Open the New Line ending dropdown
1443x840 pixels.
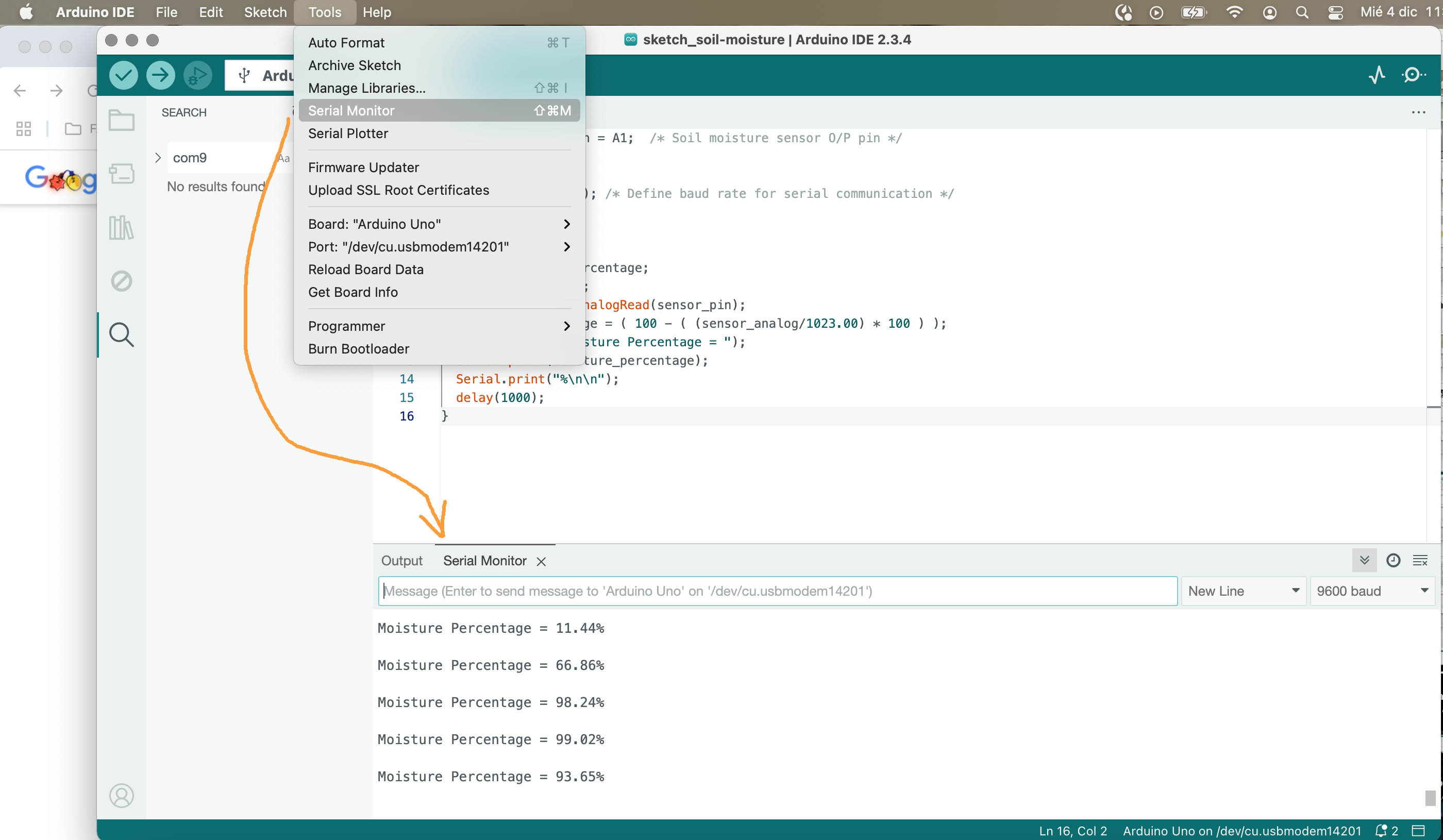(1243, 591)
